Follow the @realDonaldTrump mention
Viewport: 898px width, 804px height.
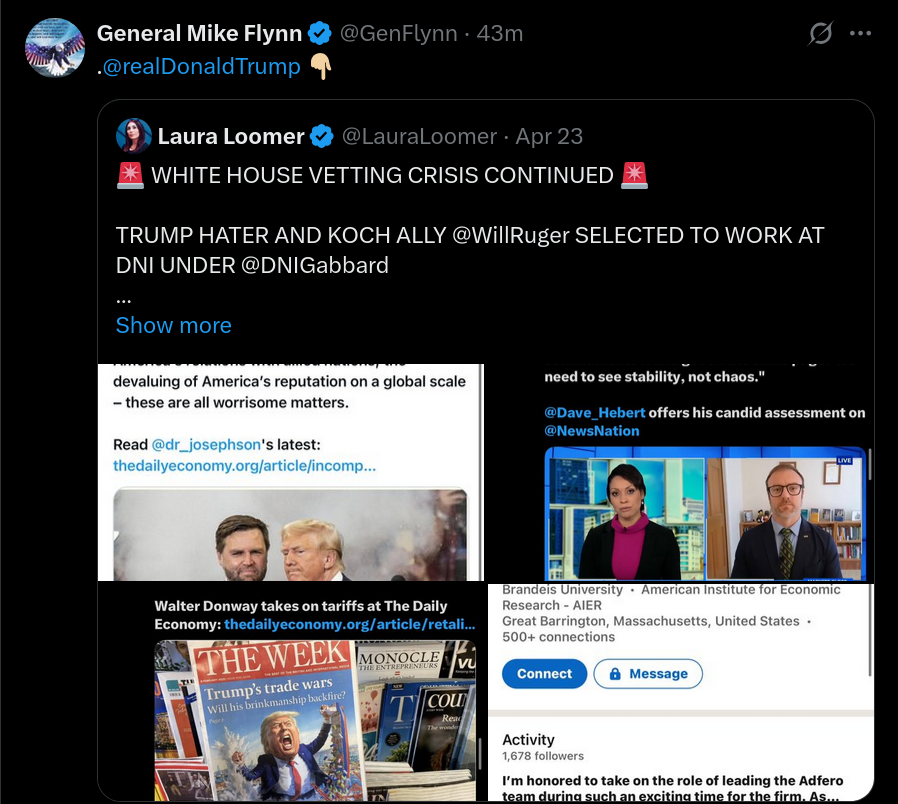pyautogui.click(x=201, y=66)
